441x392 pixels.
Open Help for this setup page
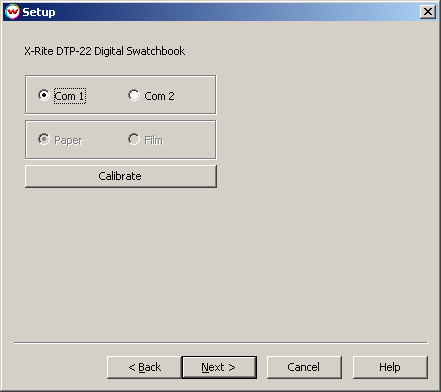390,367
